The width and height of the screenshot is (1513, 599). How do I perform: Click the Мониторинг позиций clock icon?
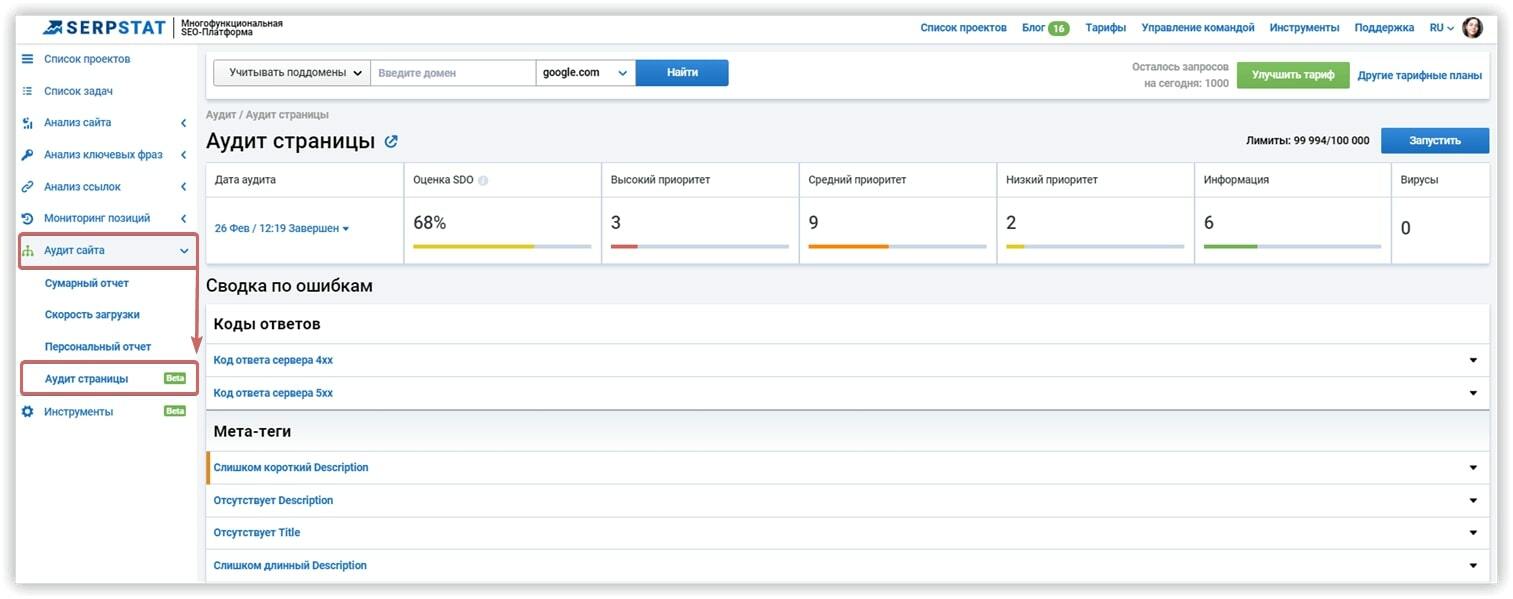[x=28, y=218]
